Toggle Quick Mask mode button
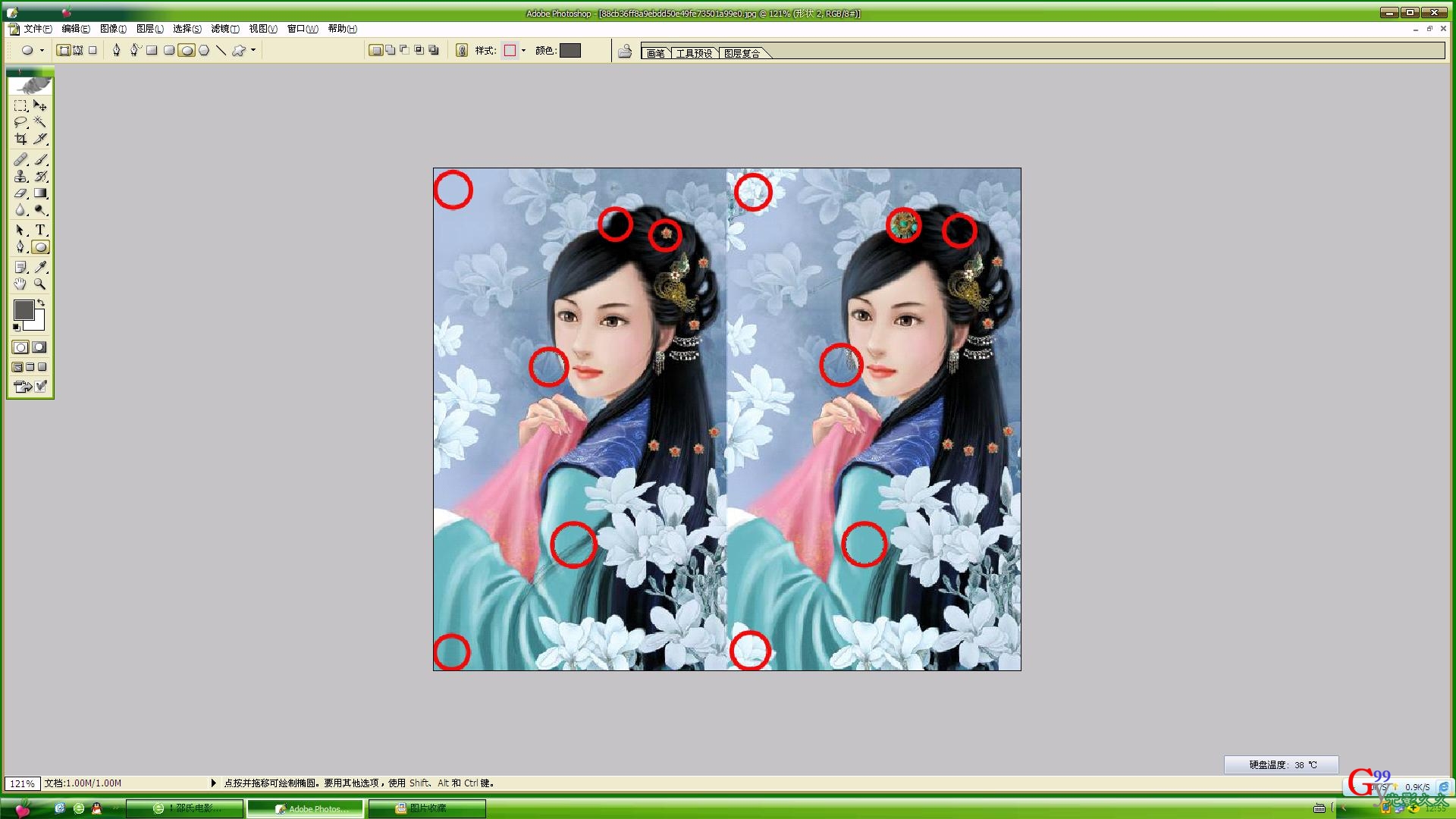This screenshot has height=819, width=1456. [39, 347]
